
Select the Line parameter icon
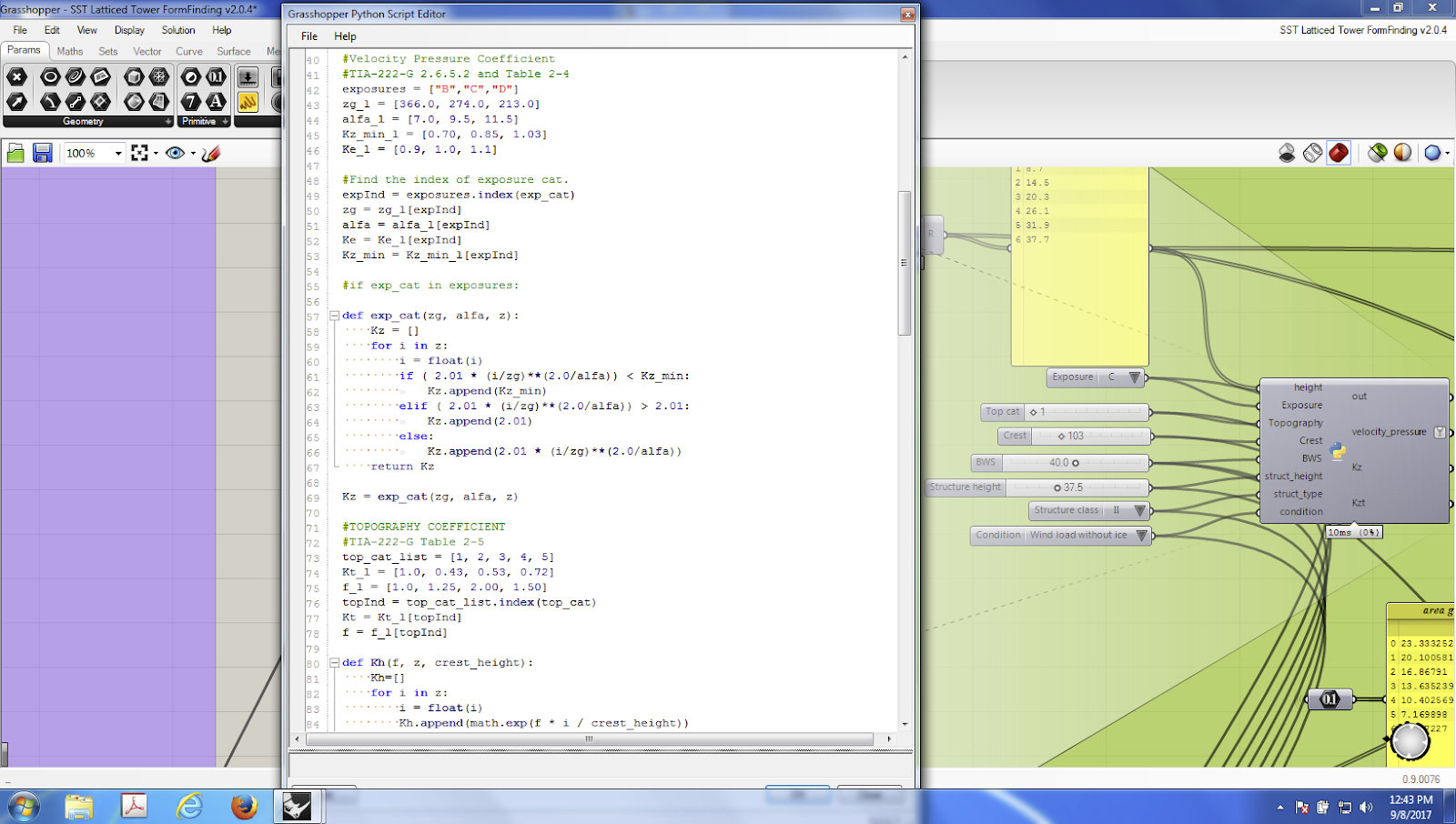coord(76,101)
